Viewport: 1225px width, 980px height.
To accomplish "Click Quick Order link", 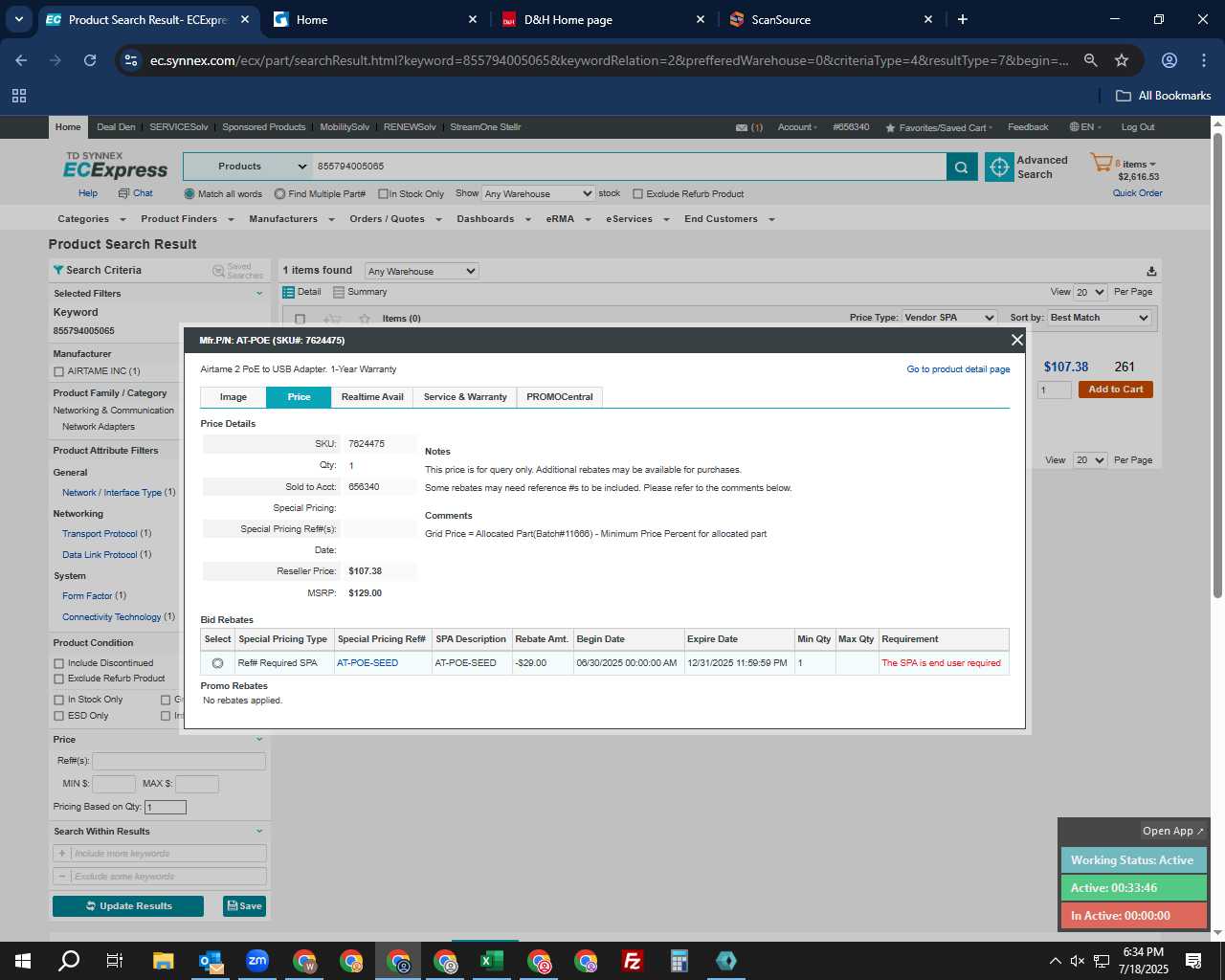I will (1137, 193).
